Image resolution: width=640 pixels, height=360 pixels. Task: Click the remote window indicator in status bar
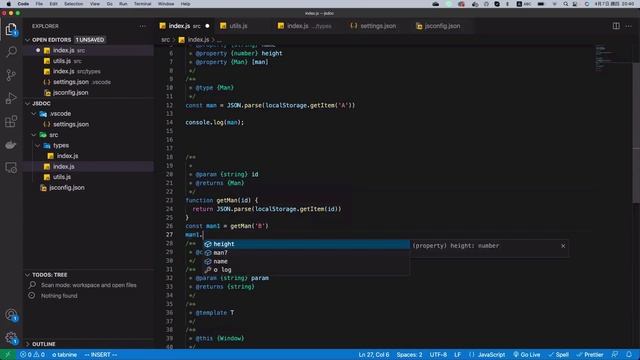point(8,355)
